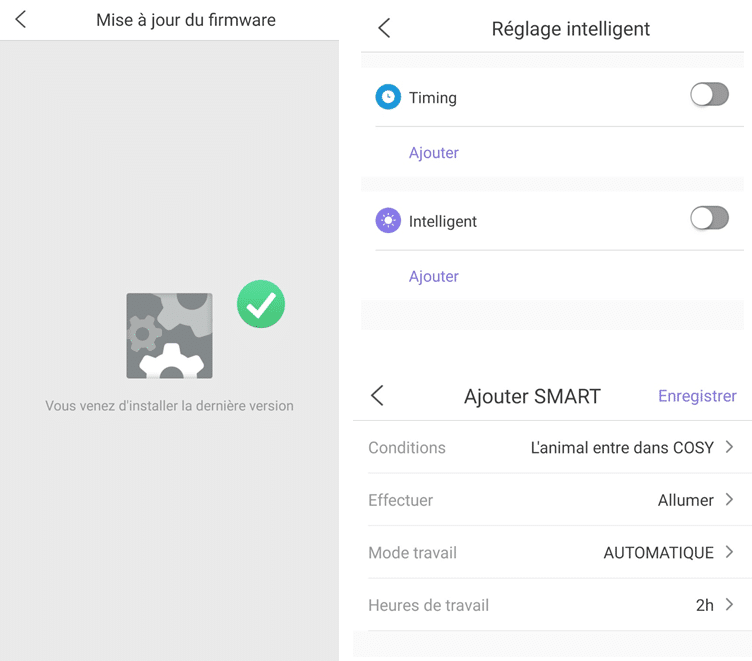Expand the Conditions chevron arrow

click(x=729, y=447)
